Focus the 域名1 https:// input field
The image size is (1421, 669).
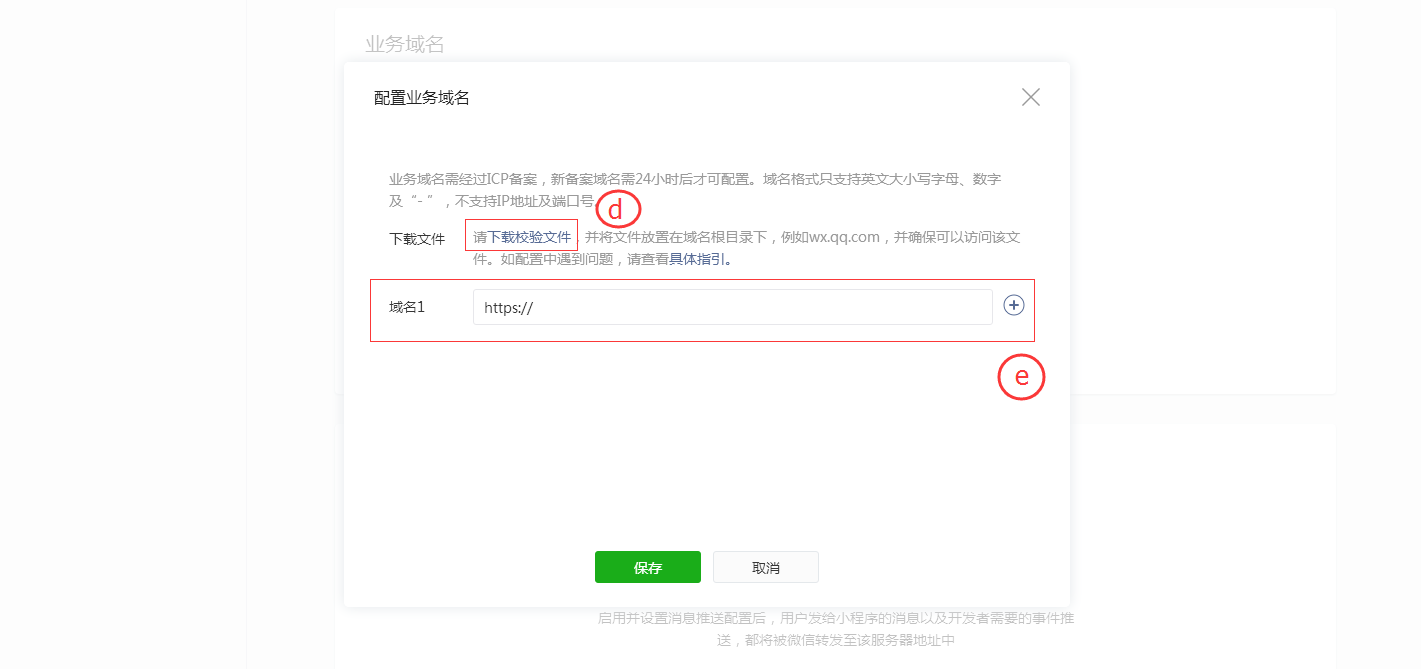[x=733, y=308]
